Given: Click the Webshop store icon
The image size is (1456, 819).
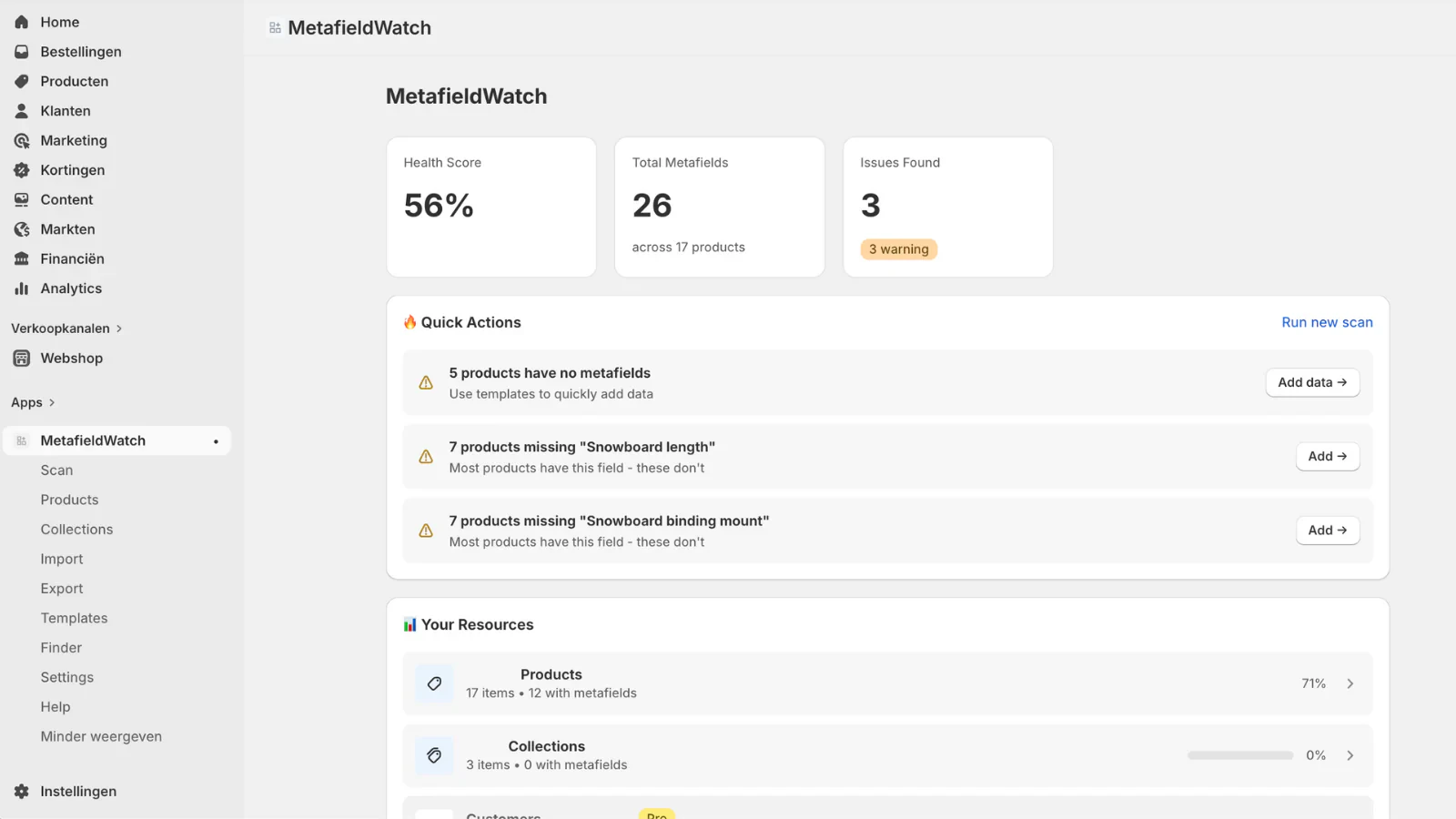Looking at the screenshot, I should click(22, 359).
